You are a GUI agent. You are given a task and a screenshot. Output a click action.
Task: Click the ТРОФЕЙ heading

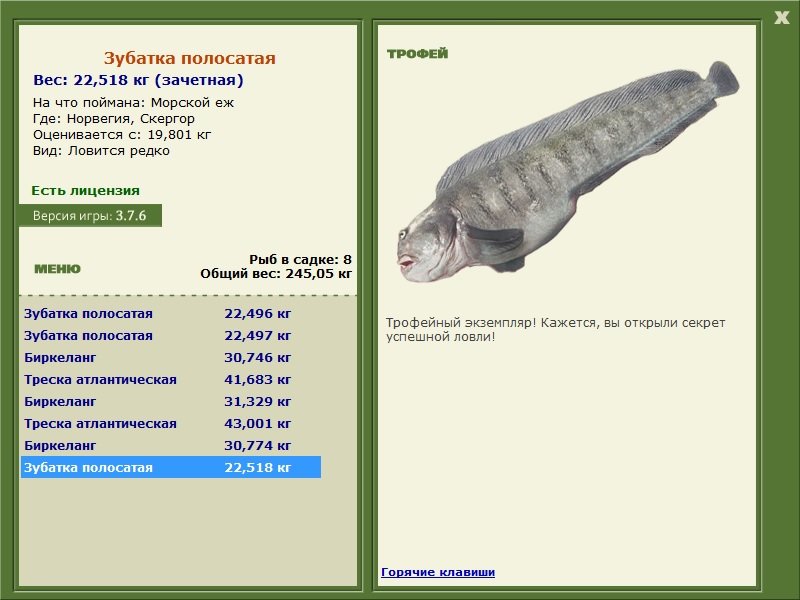[x=417, y=54]
